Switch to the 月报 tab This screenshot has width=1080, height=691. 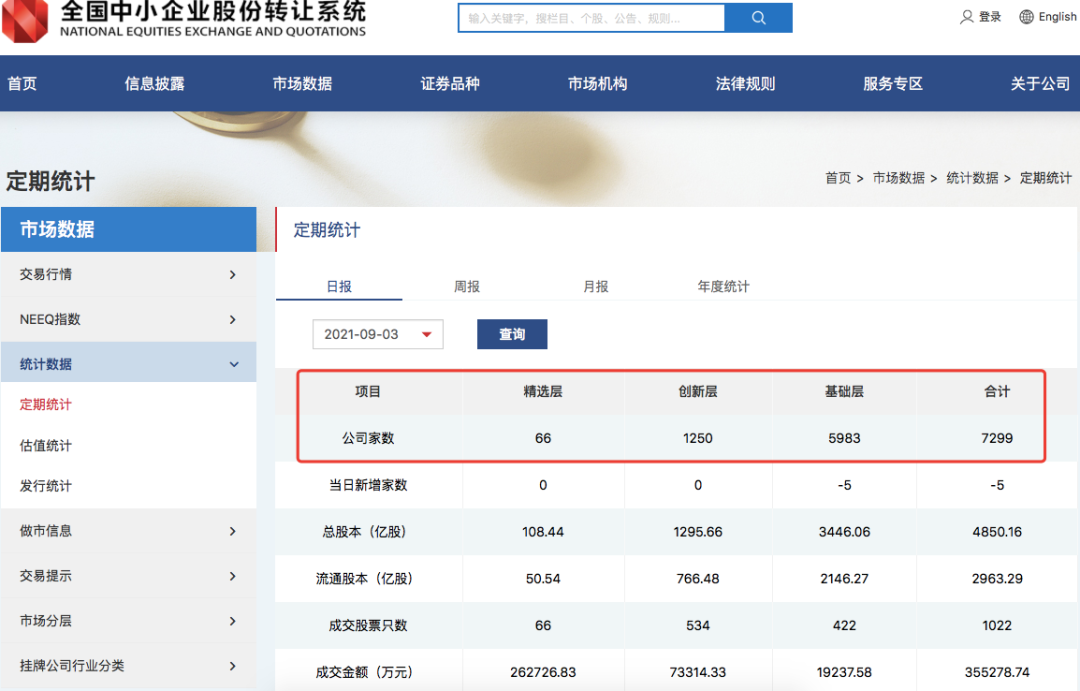[x=596, y=287]
